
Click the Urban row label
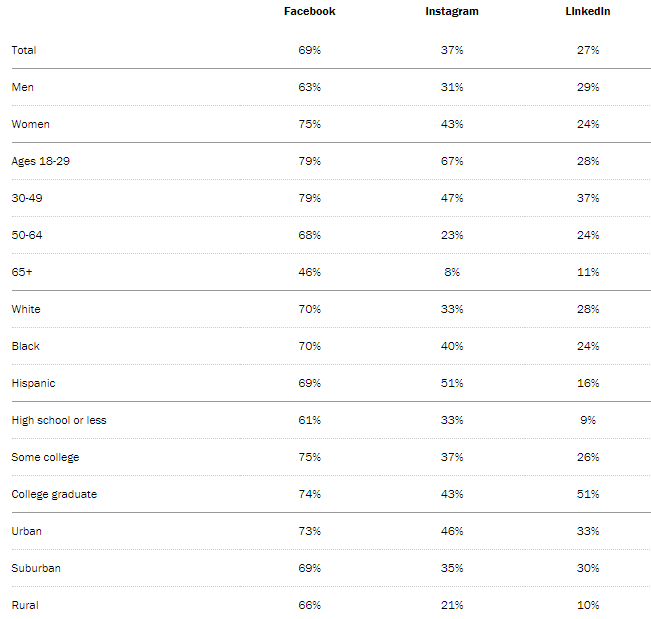(26, 531)
